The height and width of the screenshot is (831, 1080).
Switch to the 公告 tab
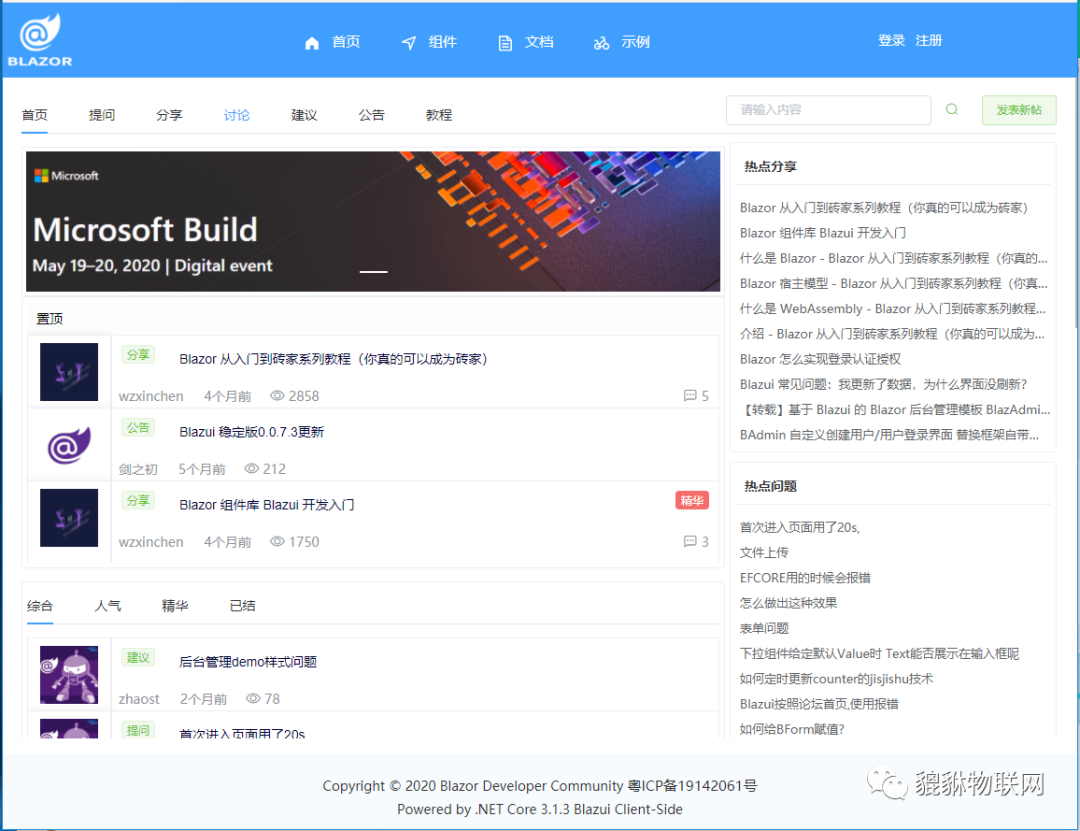(372, 115)
